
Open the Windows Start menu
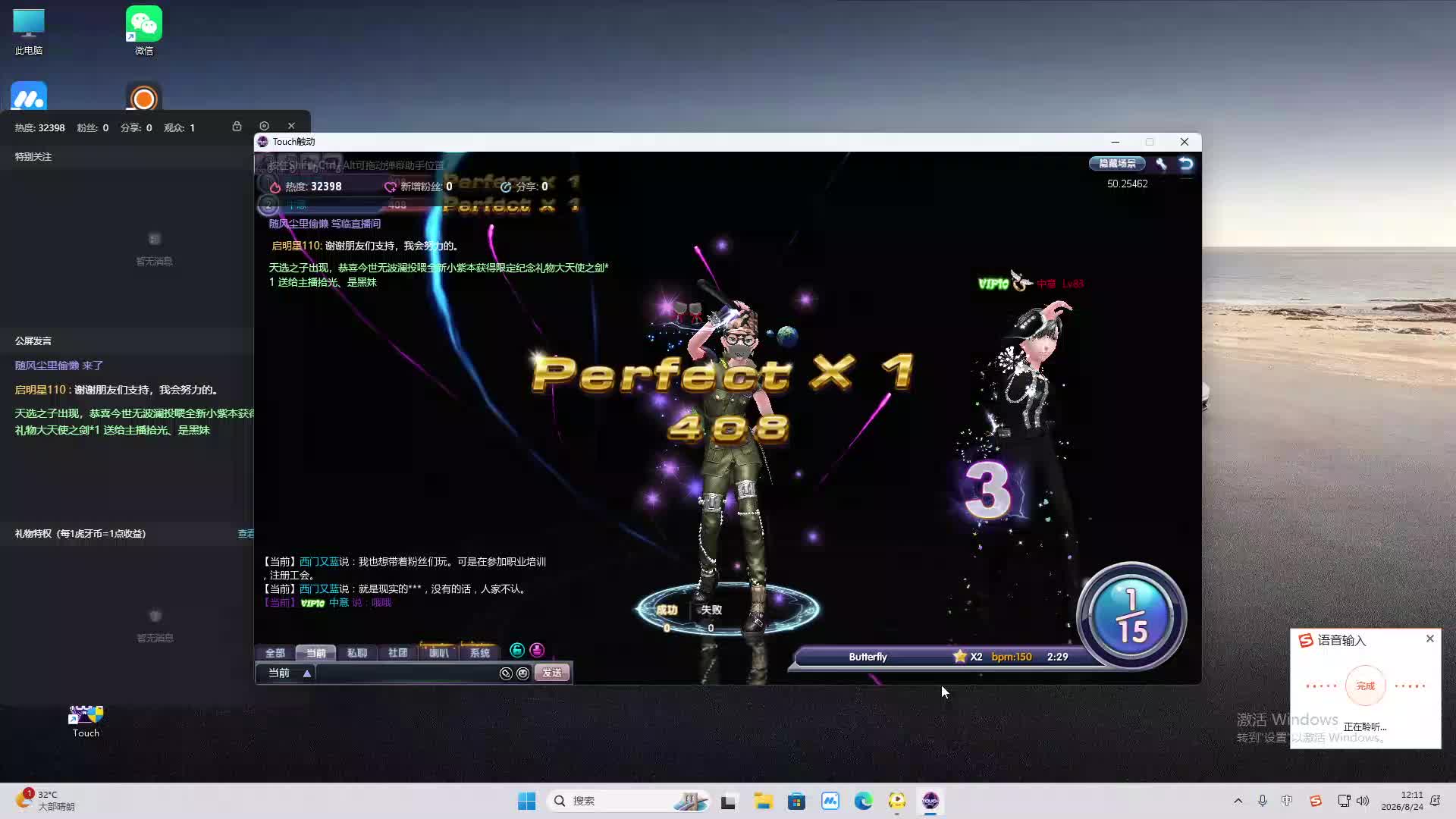point(526,801)
